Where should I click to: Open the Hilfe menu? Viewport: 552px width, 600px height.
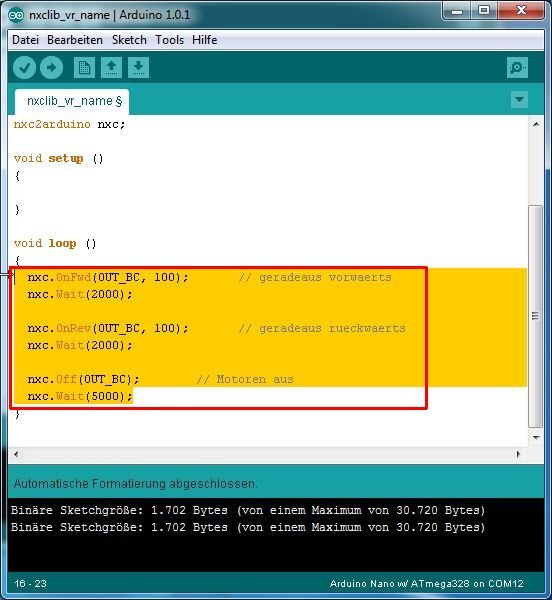coord(205,40)
